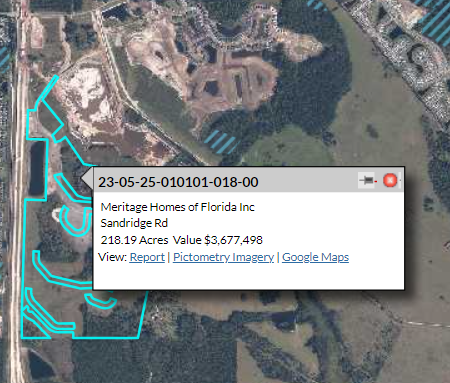Viewport: 450px width, 383px height.
Task: Open the parcel Report link
Action: tap(147, 257)
